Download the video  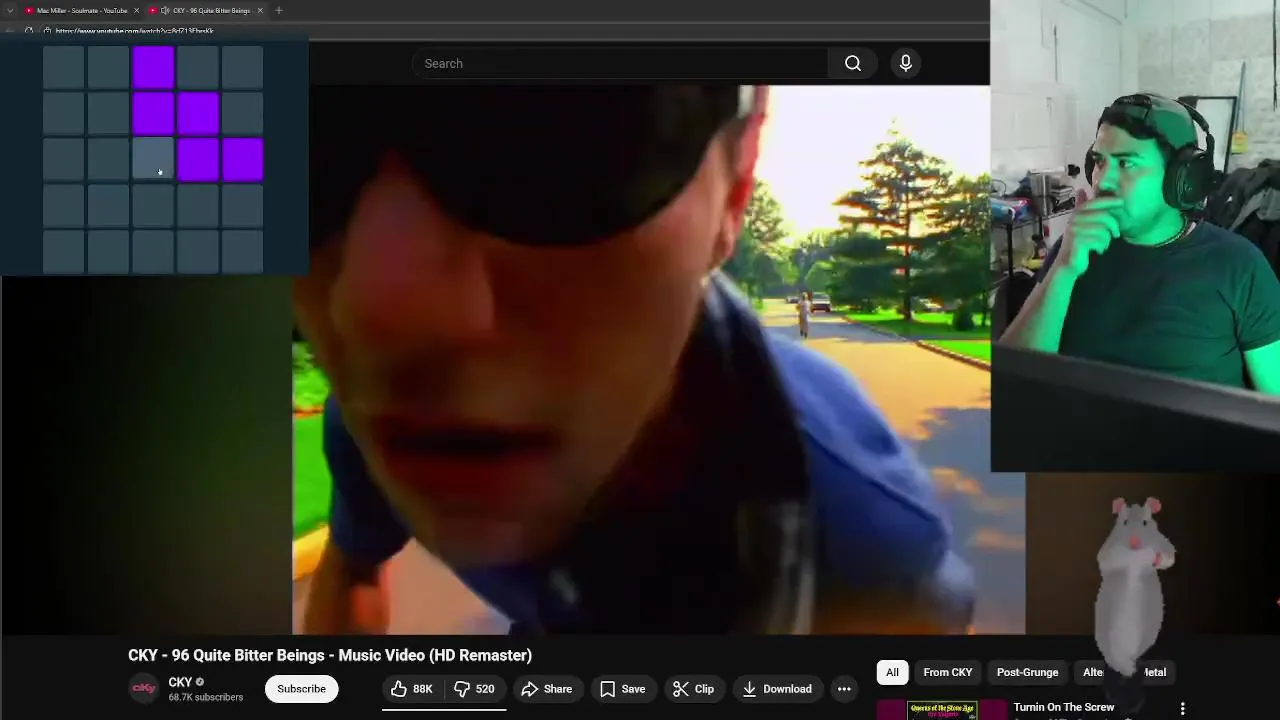[x=777, y=689]
